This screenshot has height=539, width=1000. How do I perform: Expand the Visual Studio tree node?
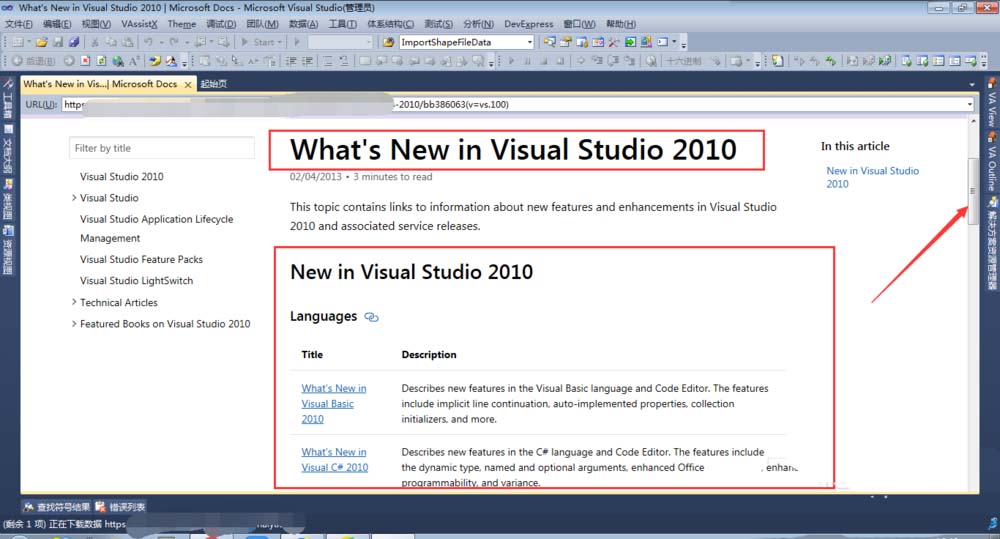click(x=74, y=198)
